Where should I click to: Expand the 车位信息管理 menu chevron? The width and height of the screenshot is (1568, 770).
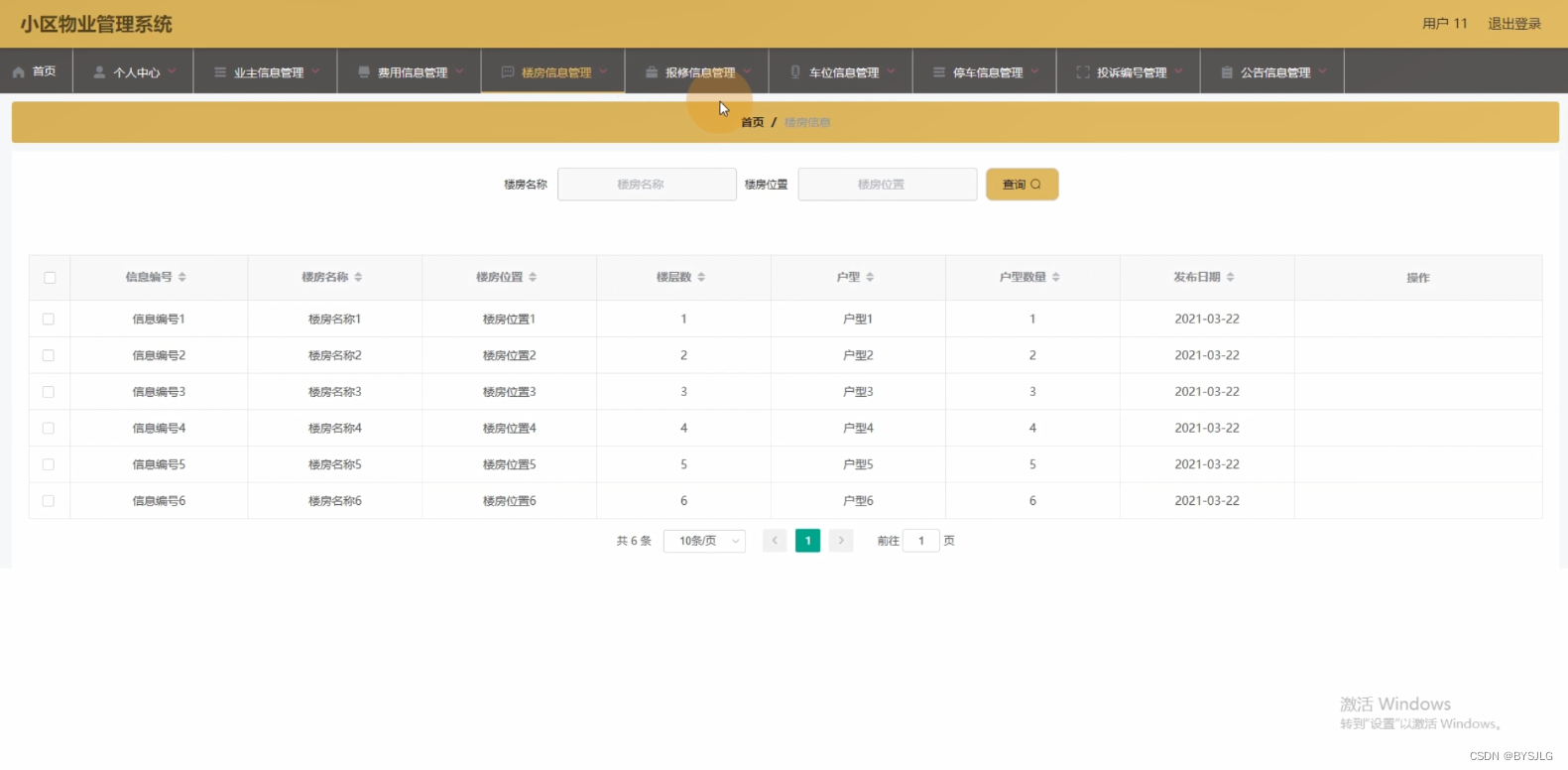click(891, 71)
